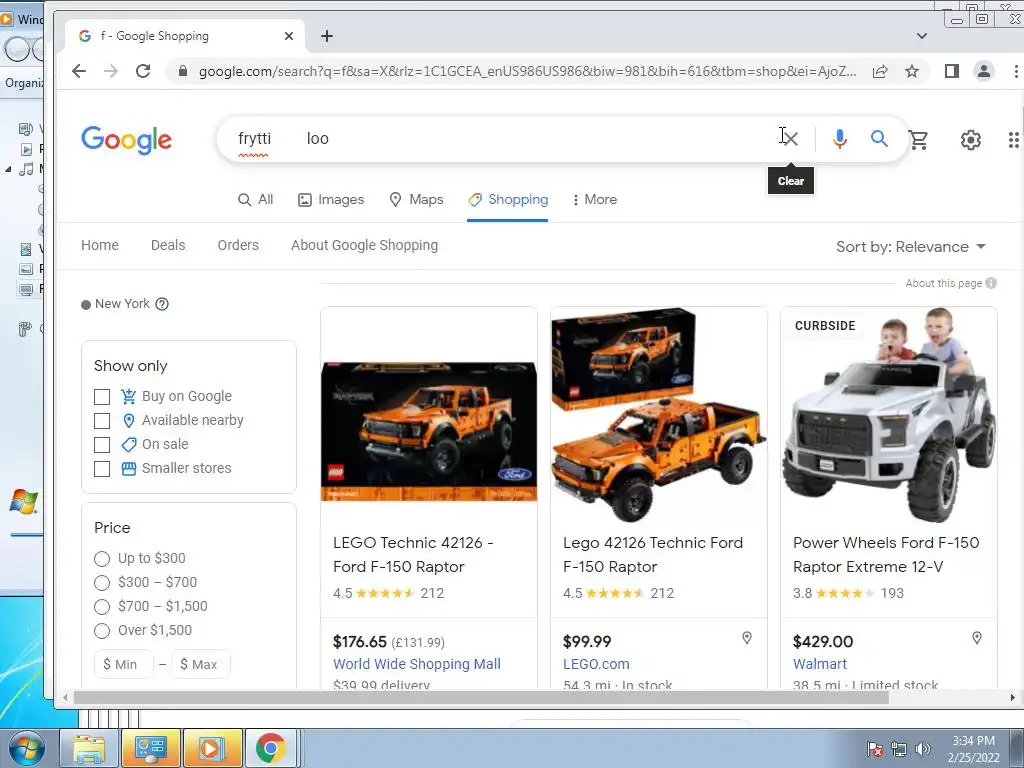This screenshot has width=1024, height=768.
Task: Toggle On sale checkbox
Action: tap(102, 445)
